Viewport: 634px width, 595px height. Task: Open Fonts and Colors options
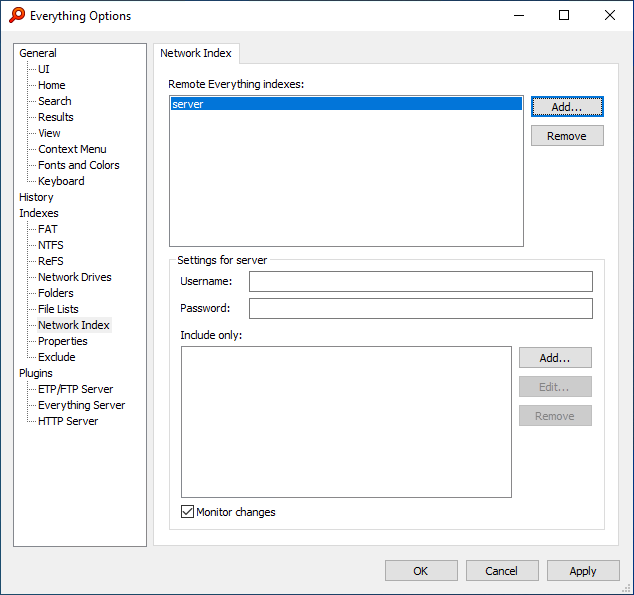tap(79, 165)
